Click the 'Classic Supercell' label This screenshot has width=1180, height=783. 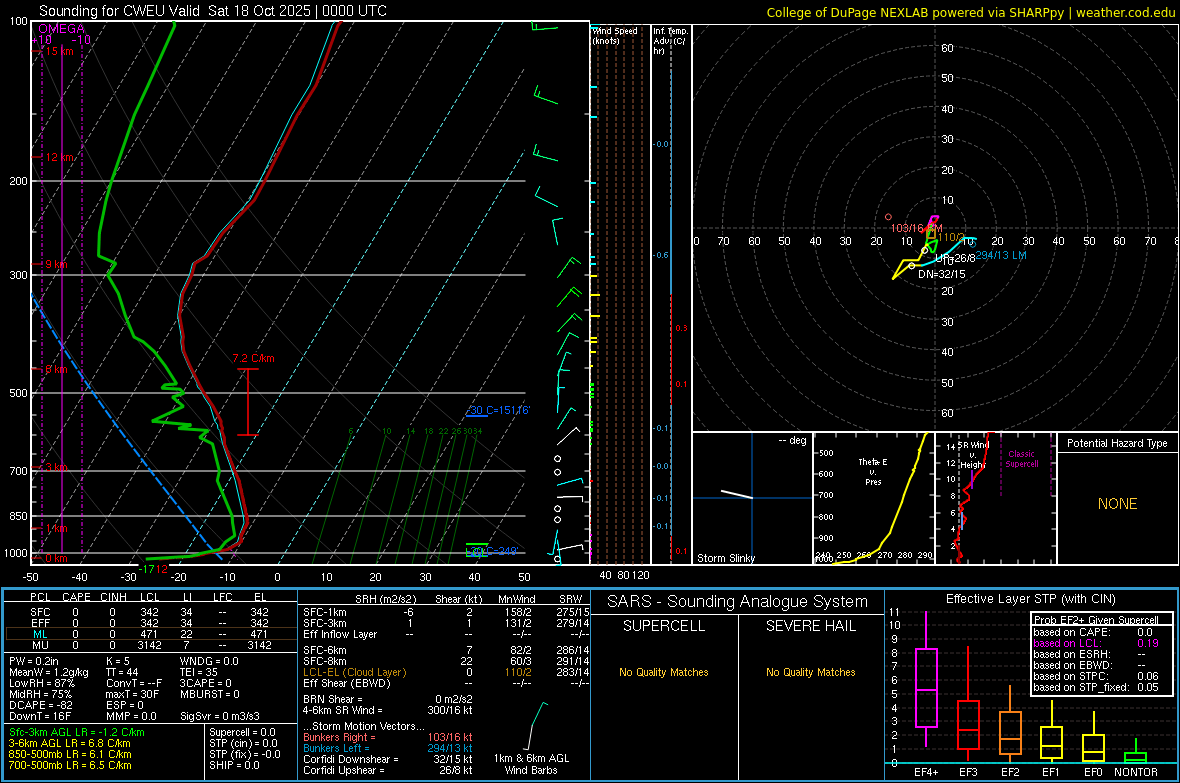[x=1021, y=459]
